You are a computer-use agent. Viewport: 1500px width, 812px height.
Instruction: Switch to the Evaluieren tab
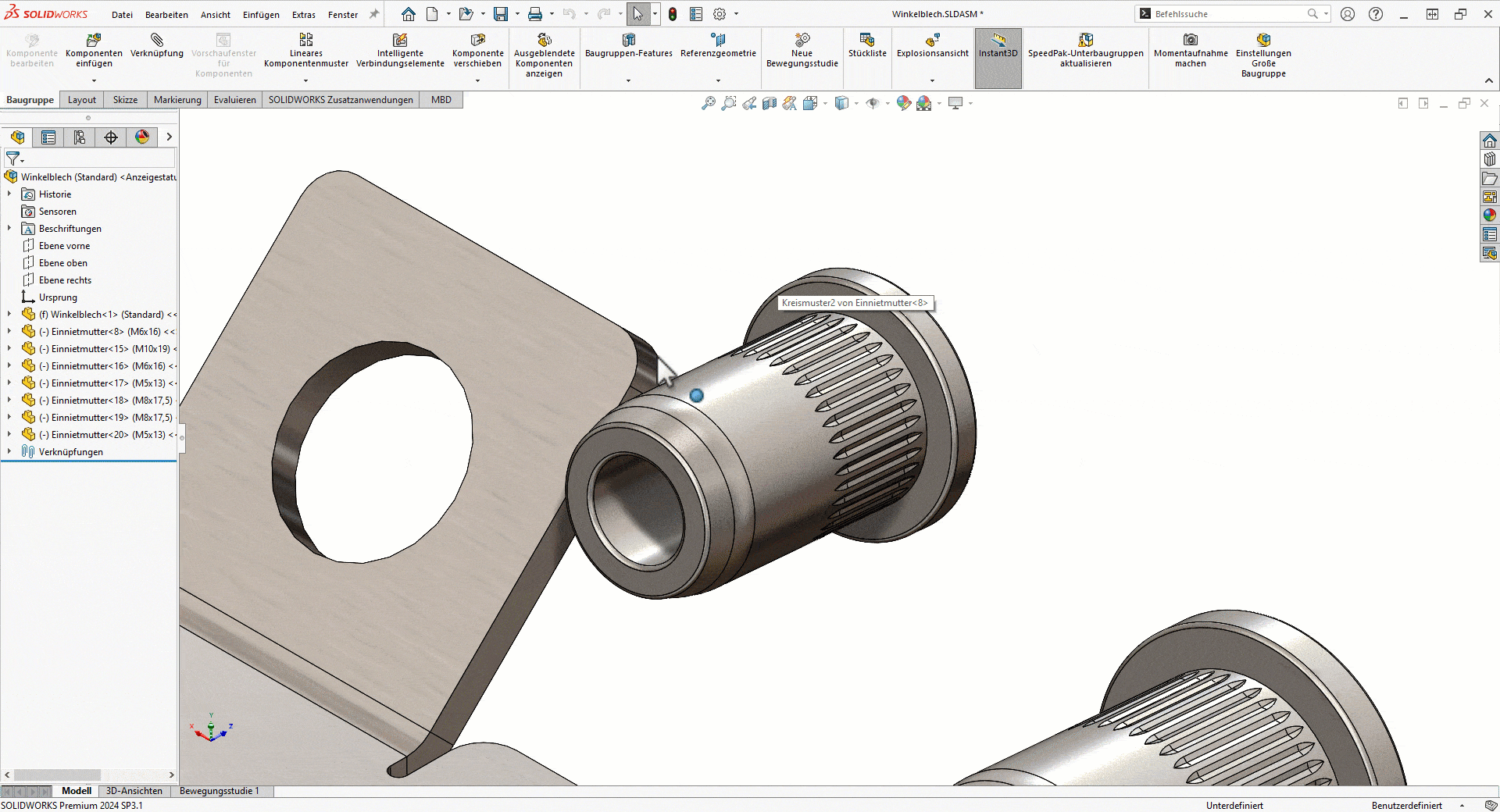[234, 100]
